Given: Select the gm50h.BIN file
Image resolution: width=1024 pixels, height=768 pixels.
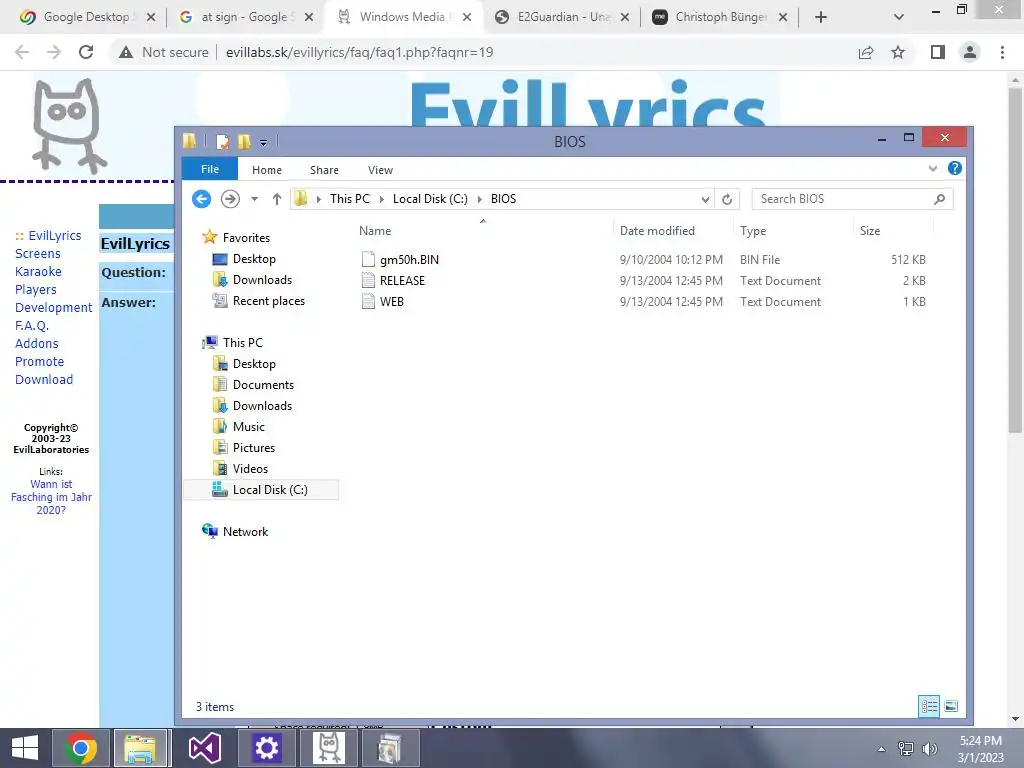Looking at the screenshot, I should pyautogui.click(x=409, y=259).
